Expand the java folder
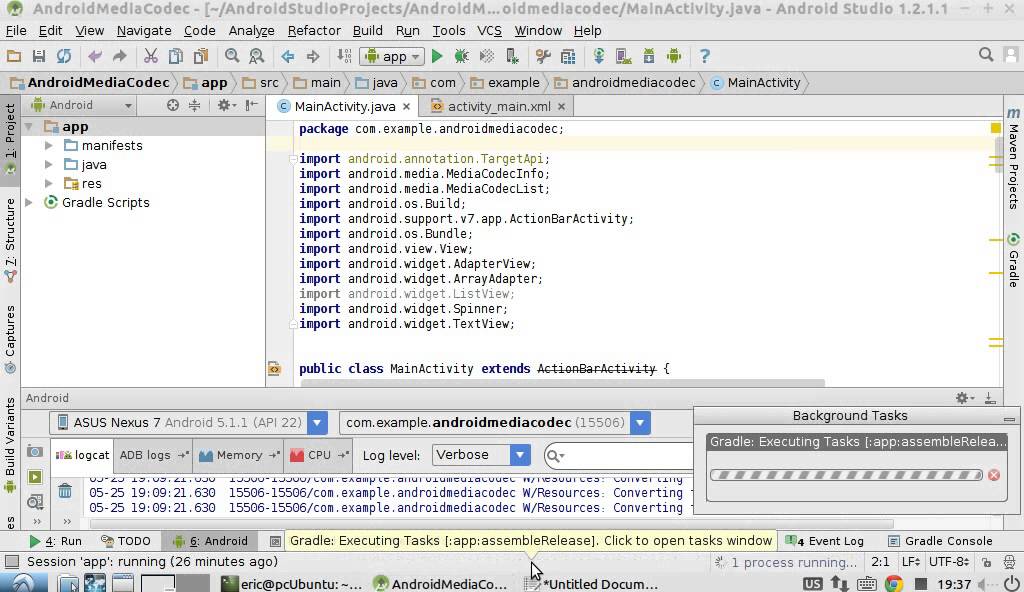1024x592 pixels. pos(49,164)
